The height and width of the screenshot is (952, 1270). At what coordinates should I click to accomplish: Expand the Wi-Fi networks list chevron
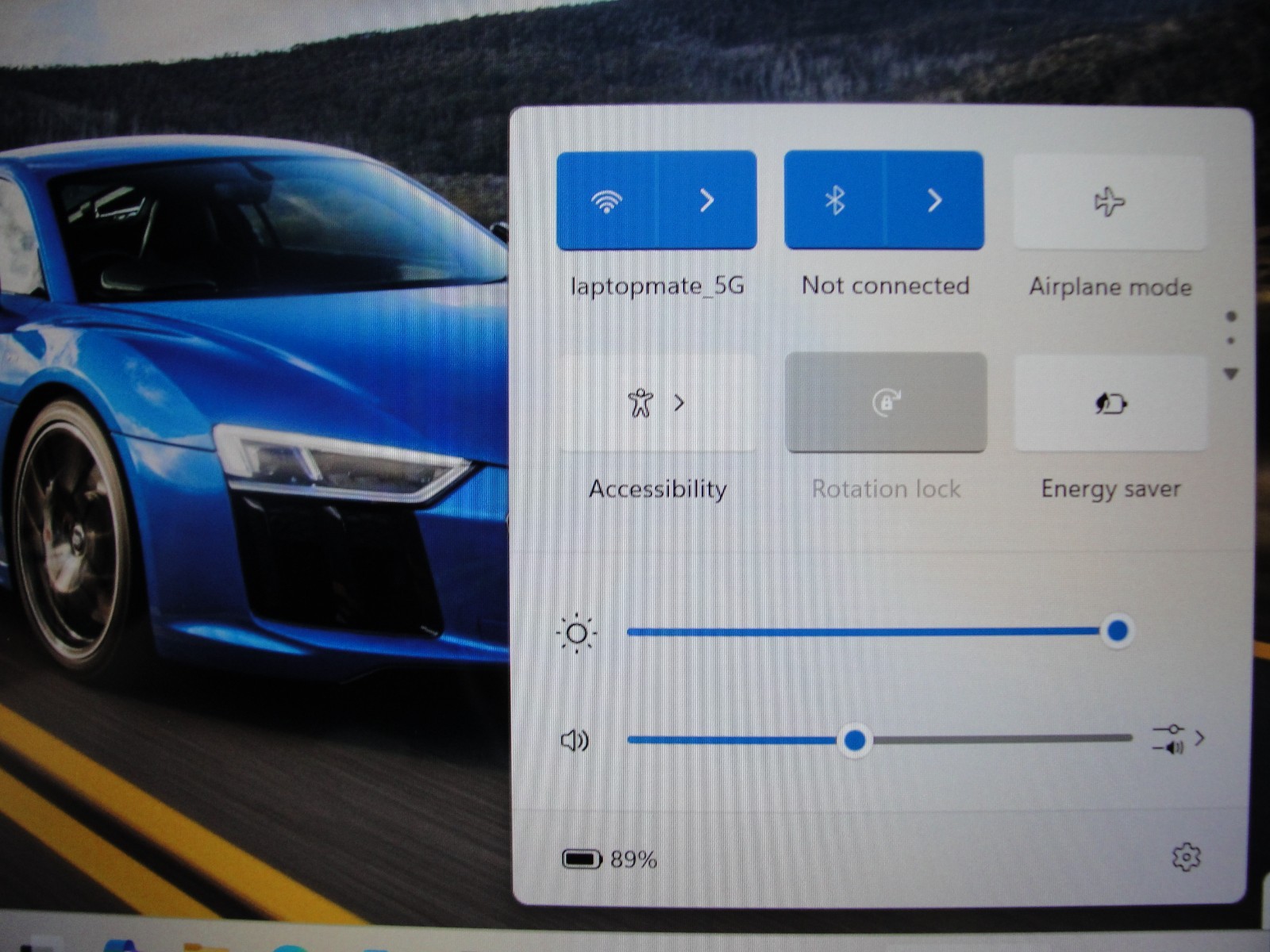707,200
